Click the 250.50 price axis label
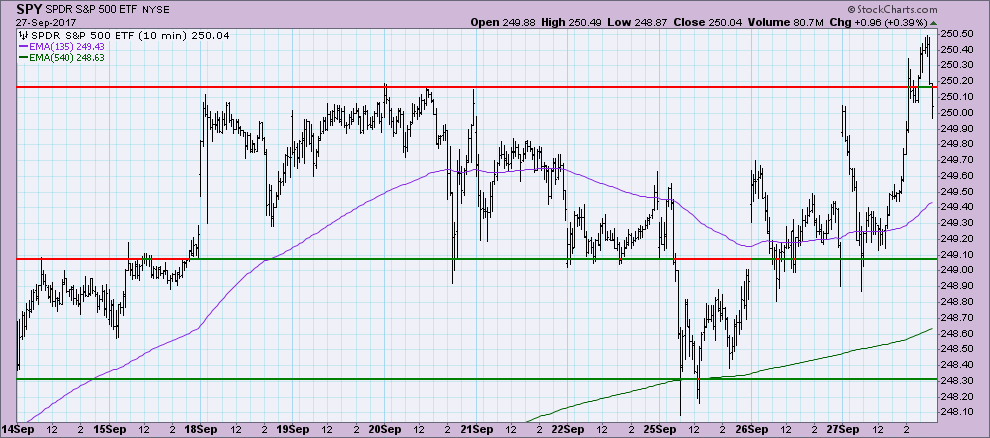Viewport: 990px width, 438px height. [x=956, y=34]
